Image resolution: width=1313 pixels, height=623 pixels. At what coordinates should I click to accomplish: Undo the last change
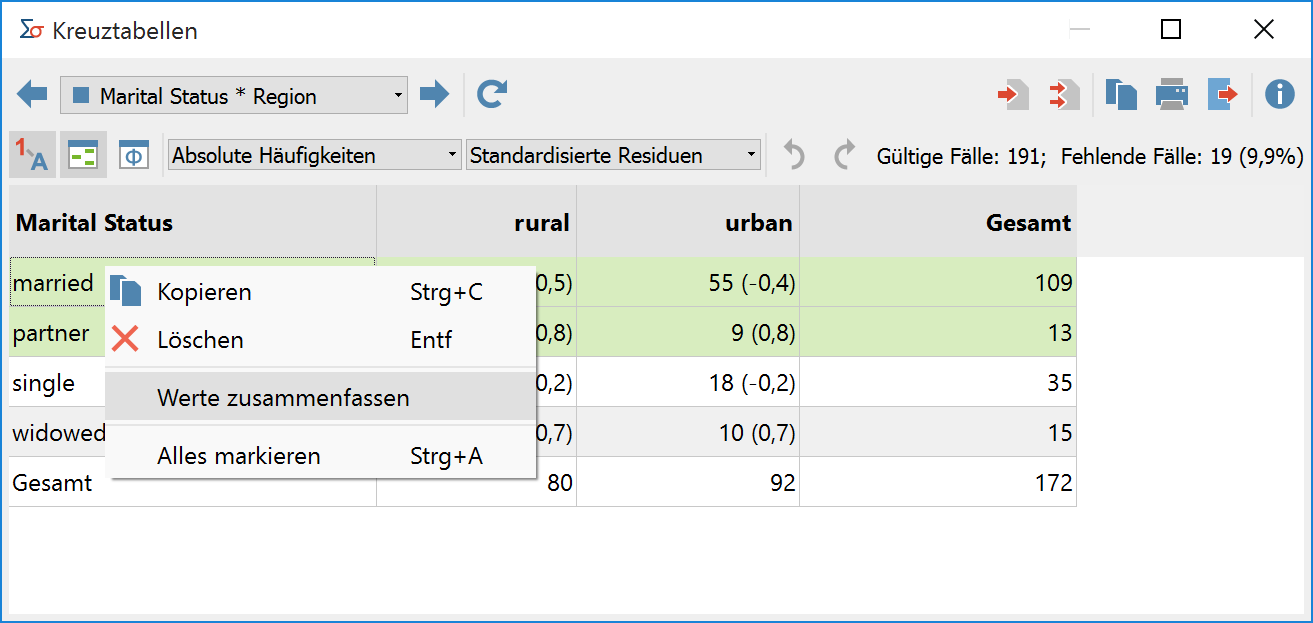tap(794, 155)
